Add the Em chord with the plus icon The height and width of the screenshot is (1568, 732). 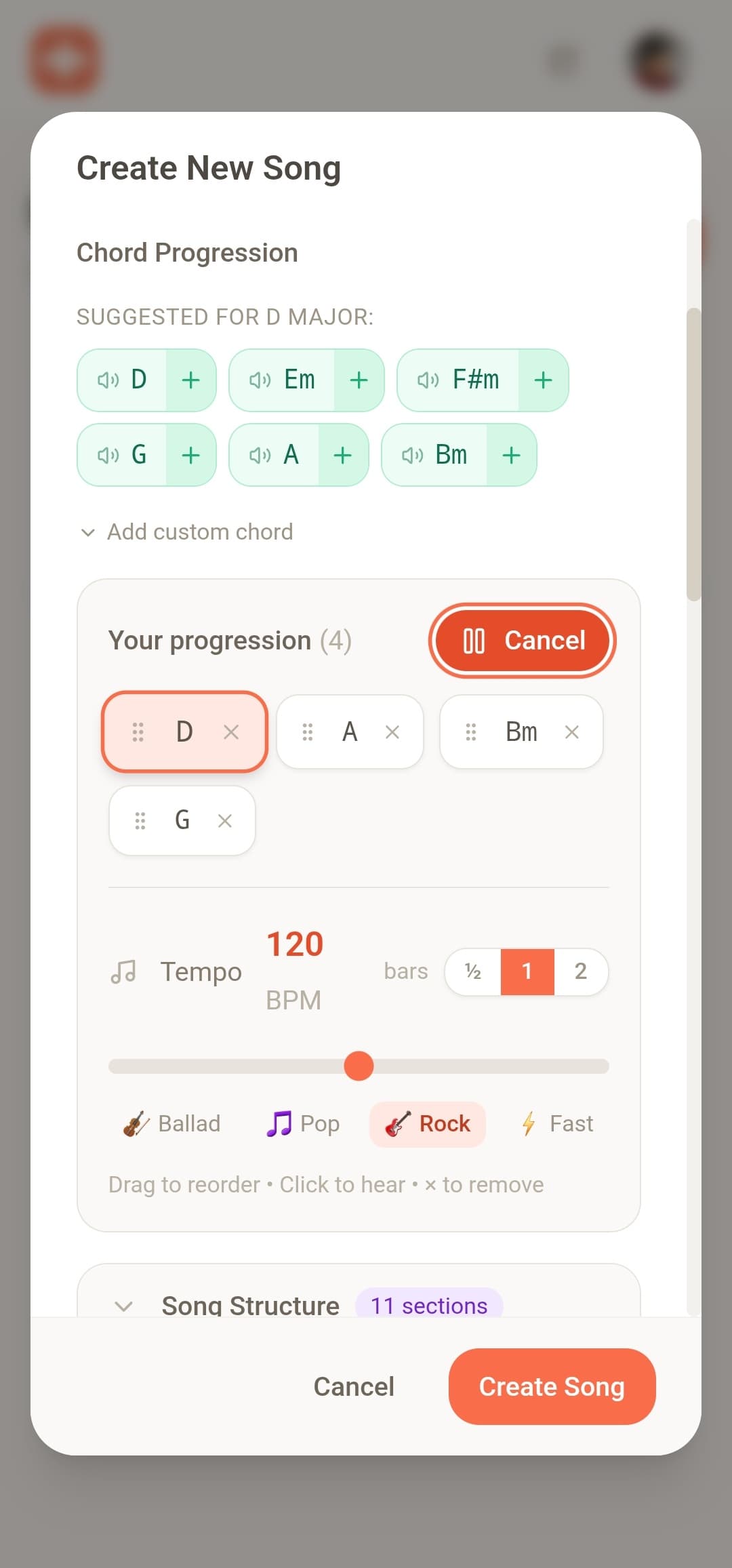tap(359, 380)
